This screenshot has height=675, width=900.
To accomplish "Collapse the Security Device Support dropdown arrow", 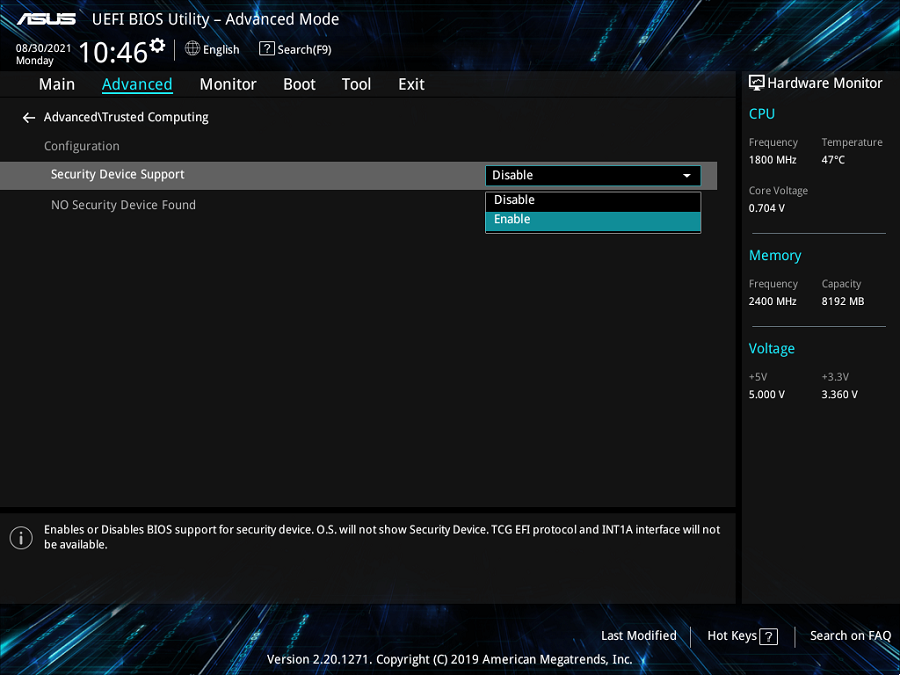I will (686, 176).
